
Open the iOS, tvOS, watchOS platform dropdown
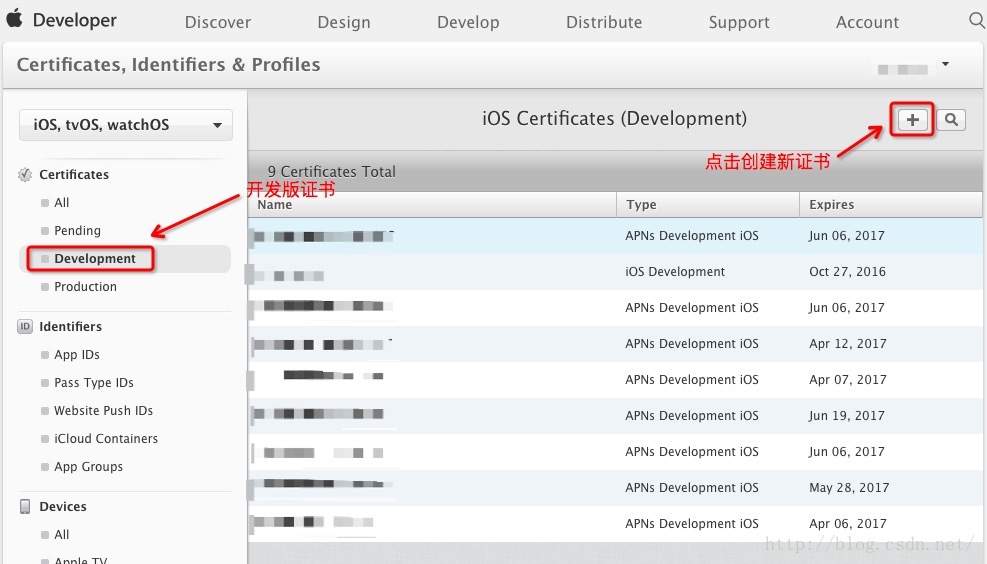126,125
